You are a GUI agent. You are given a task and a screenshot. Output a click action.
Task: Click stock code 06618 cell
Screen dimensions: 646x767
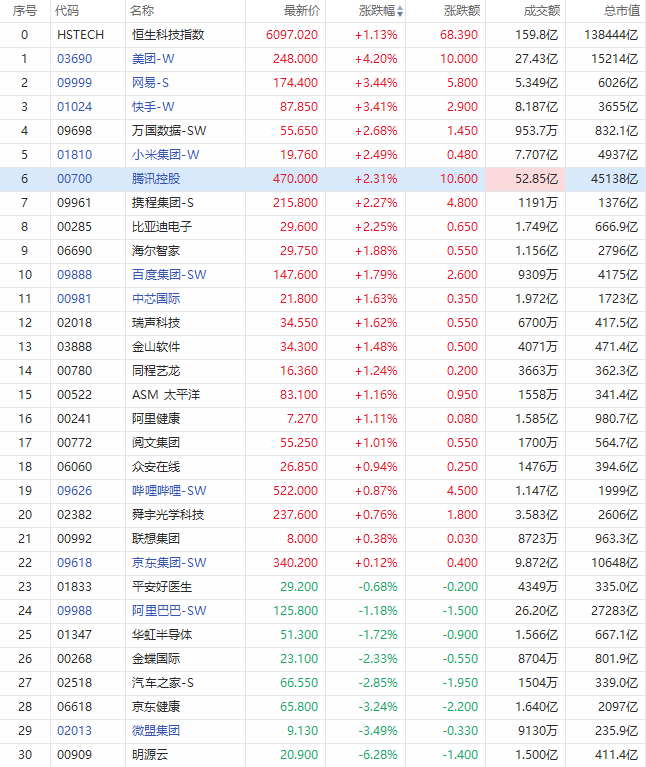(x=74, y=706)
